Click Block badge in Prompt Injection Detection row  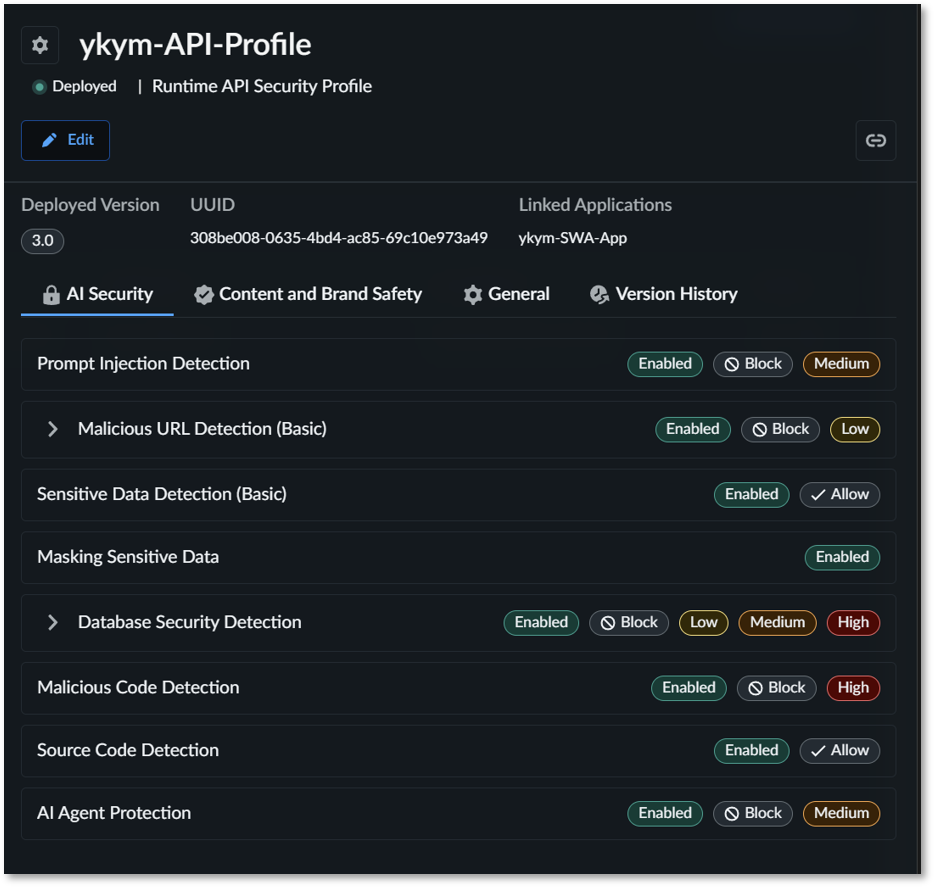[753, 364]
